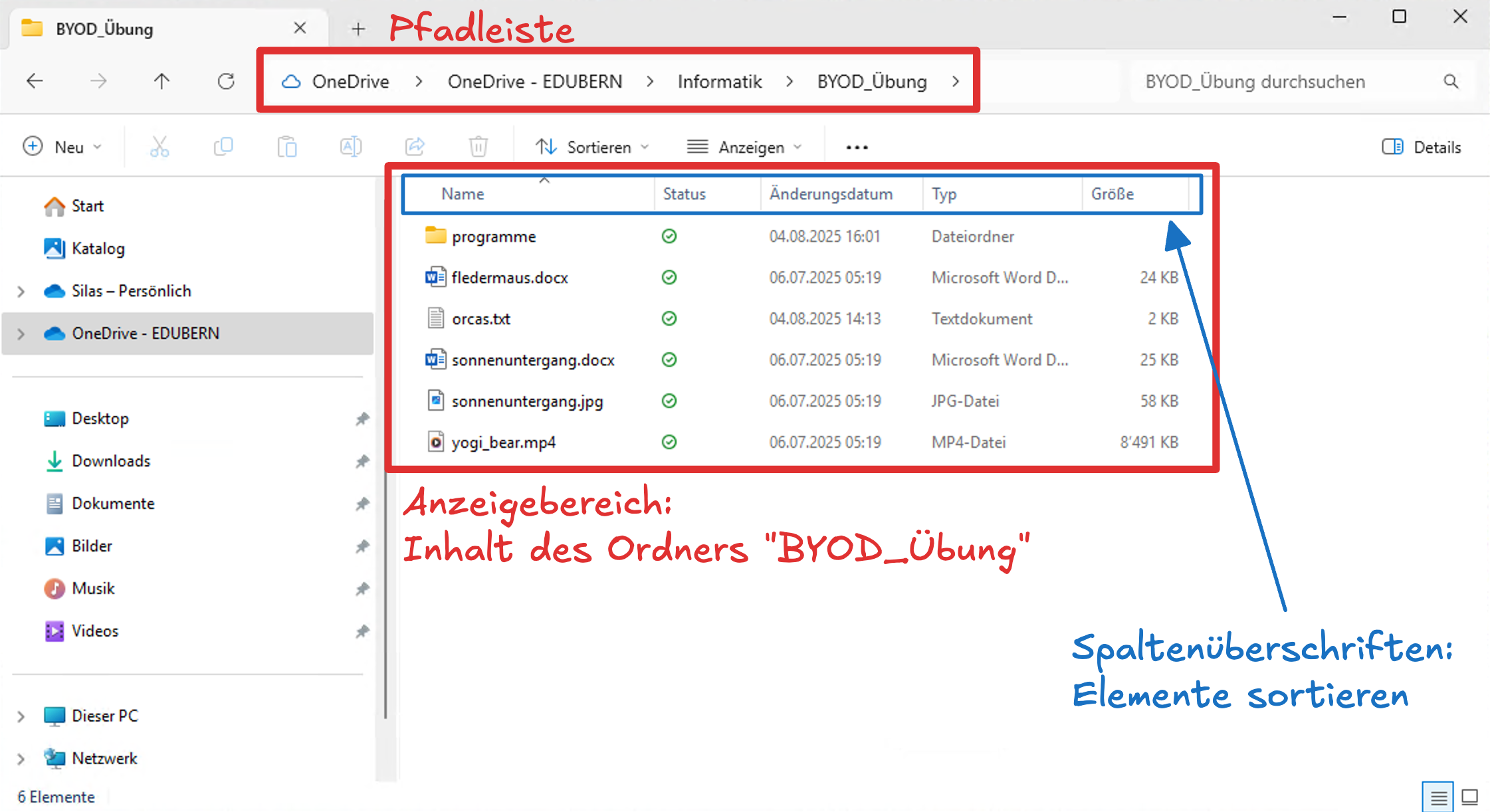Expand Dieser PC in the sidebar
1490x812 pixels.
20,716
